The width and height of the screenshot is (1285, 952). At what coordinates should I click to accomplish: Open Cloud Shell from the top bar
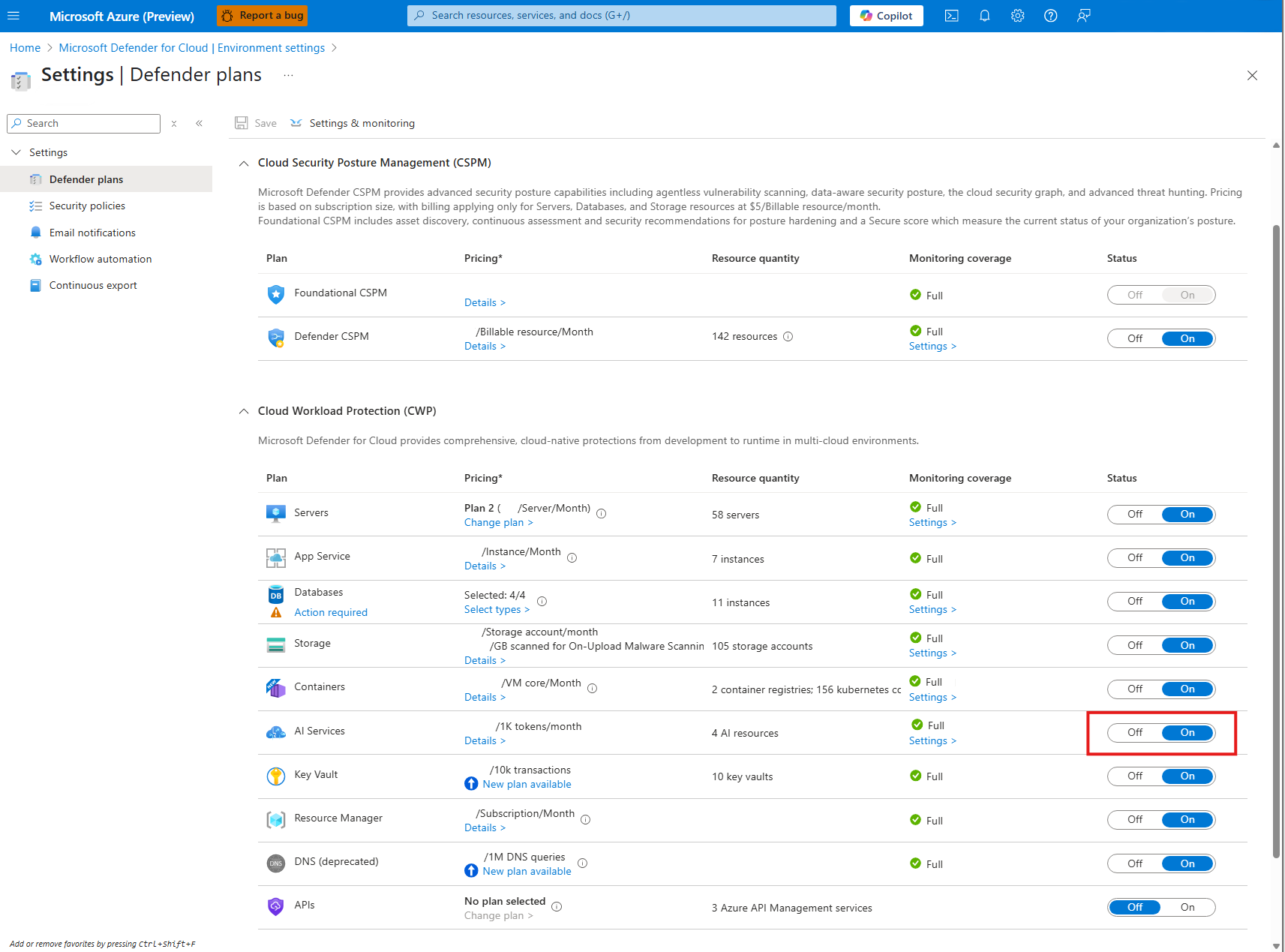(951, 16)
